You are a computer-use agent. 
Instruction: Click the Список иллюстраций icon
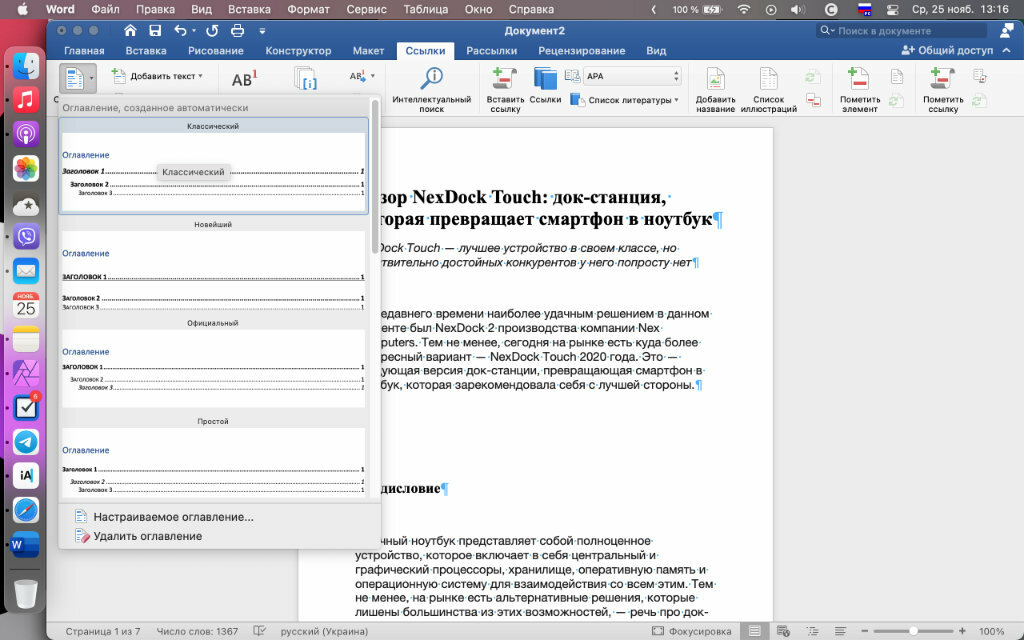point(768,80)
